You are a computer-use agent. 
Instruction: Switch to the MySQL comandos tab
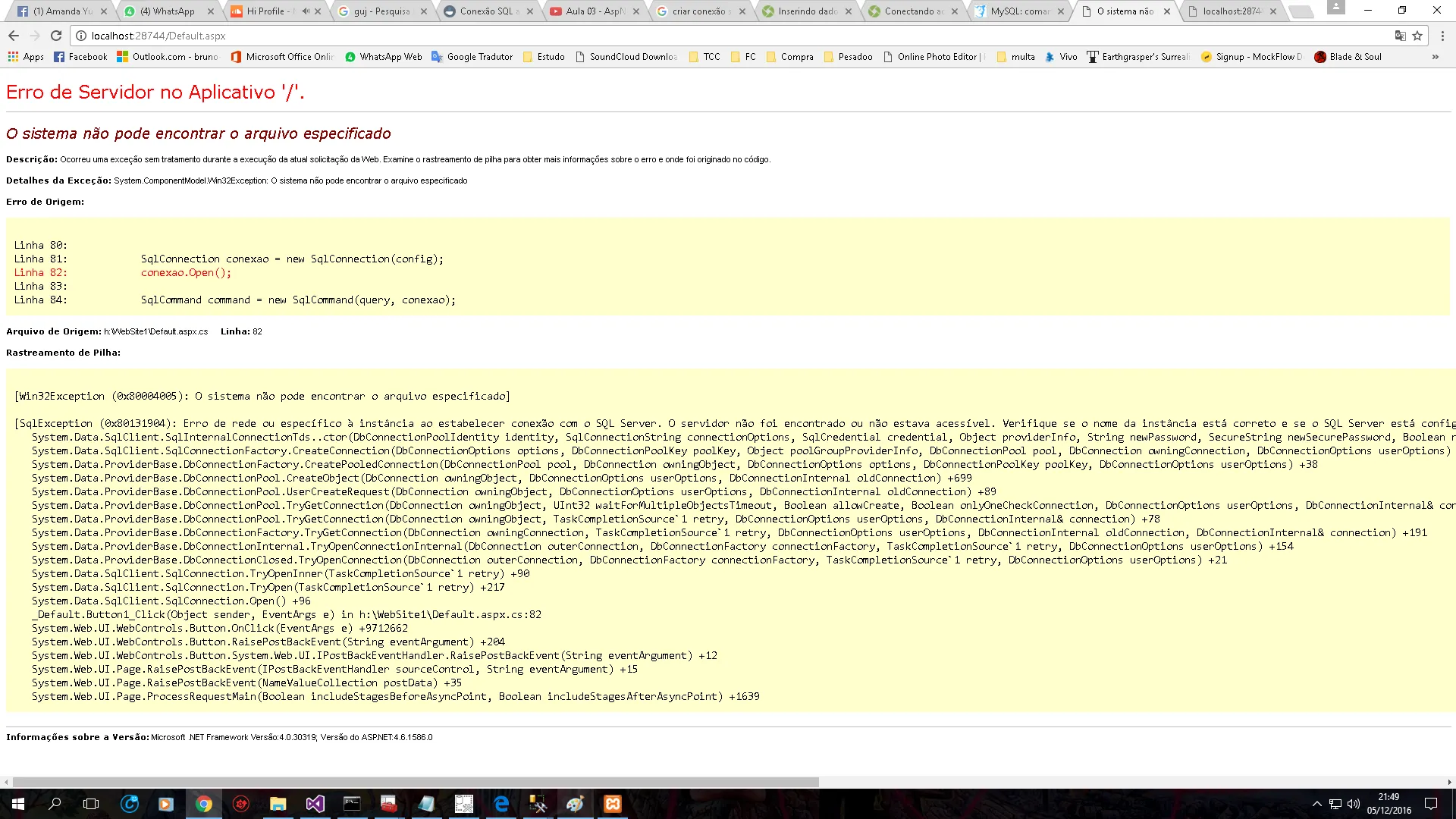point(1019,11)
